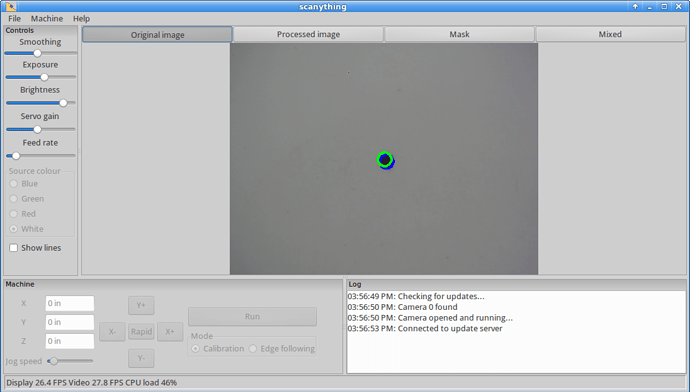Screen dimensions: 690x392
Task: Click the scanything app icon in title bar
Action: tap(11, 6)
